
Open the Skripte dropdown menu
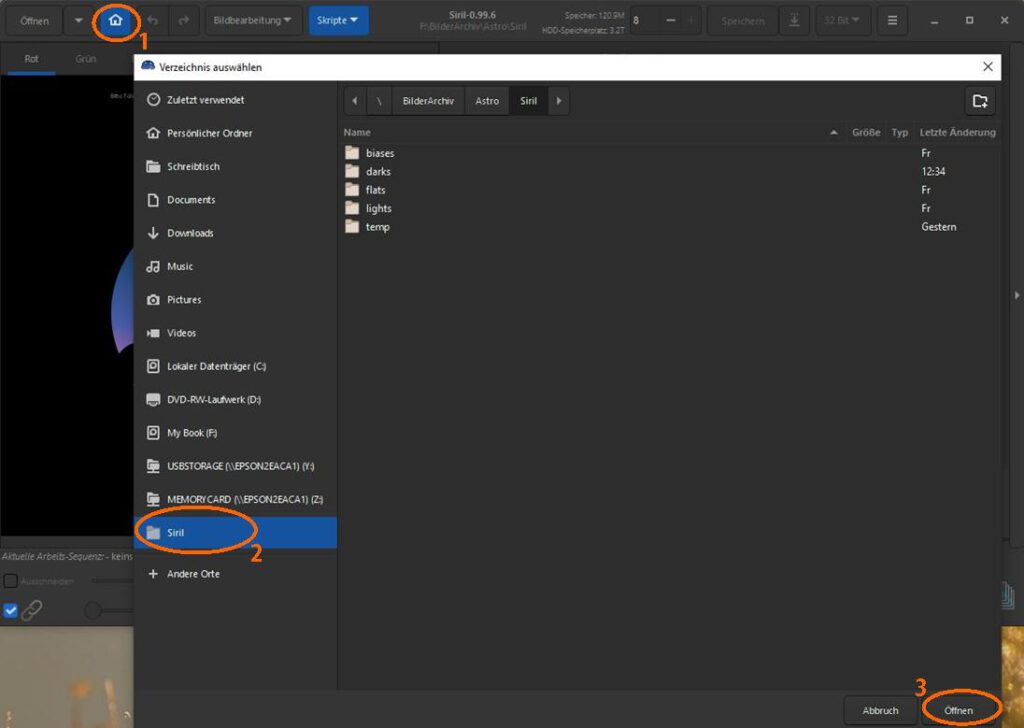[338, 21]
